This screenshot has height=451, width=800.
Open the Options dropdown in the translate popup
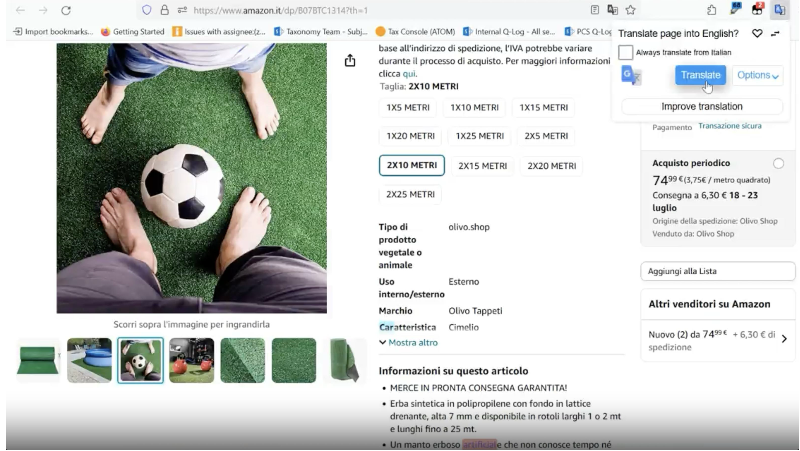click(x=758, y=75)
